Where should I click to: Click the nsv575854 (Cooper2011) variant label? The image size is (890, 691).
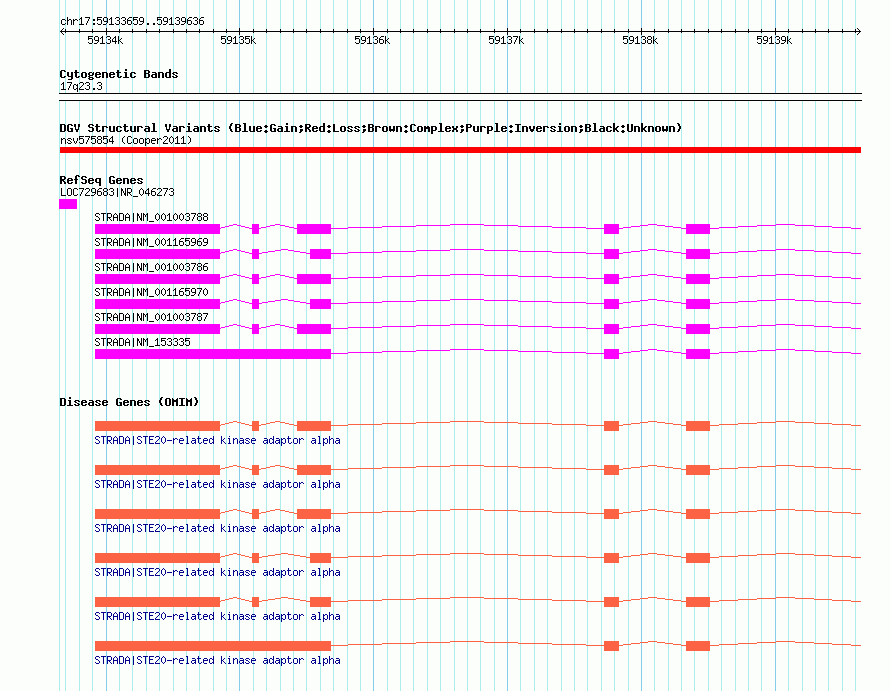coord(126,140)
